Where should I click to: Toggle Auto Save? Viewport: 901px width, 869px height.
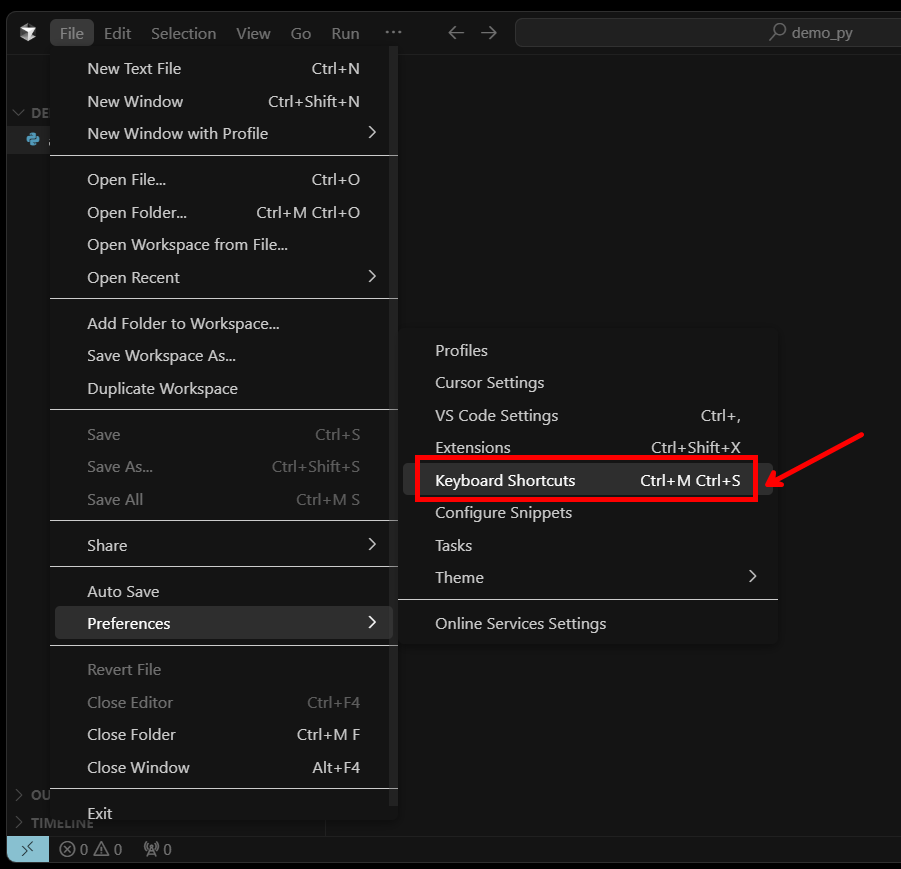point(224,591)
